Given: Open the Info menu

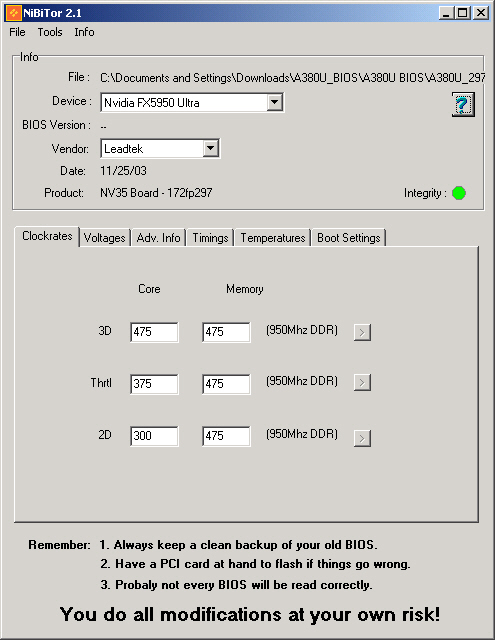Looking at the screenshot, I should click(84, 32).
